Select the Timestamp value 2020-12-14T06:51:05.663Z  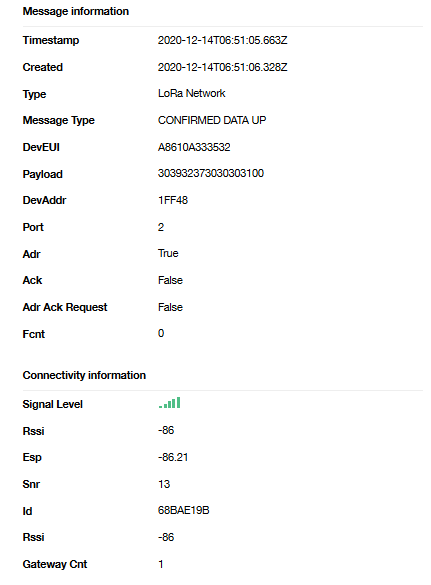coord(222,40)
